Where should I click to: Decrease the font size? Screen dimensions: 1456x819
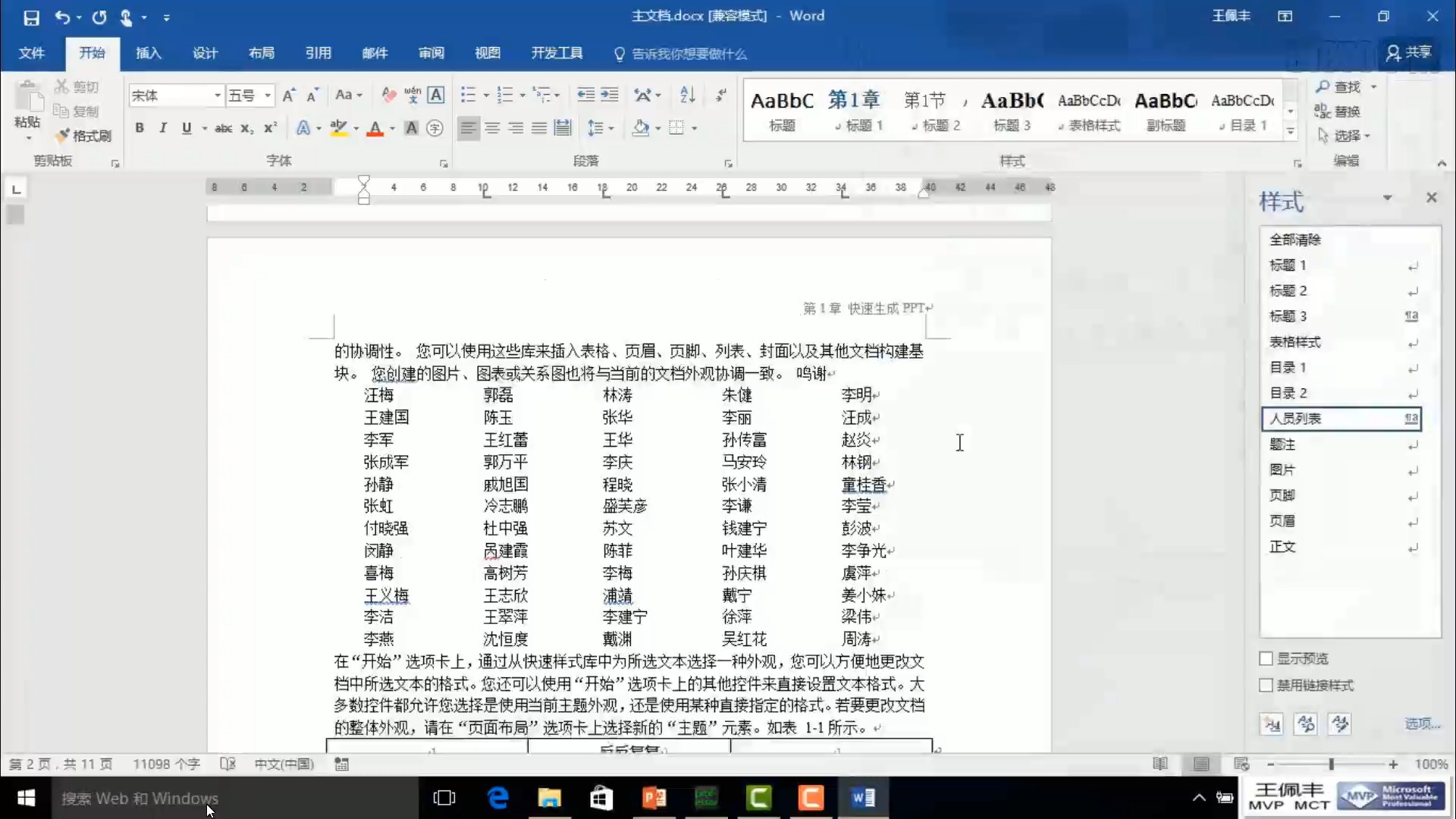312,95
